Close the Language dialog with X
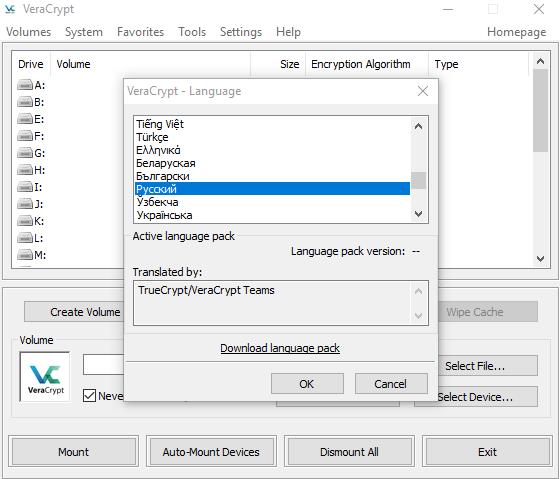Image resolution: width=560 pixels, height=479 pixels. (423, 91)
